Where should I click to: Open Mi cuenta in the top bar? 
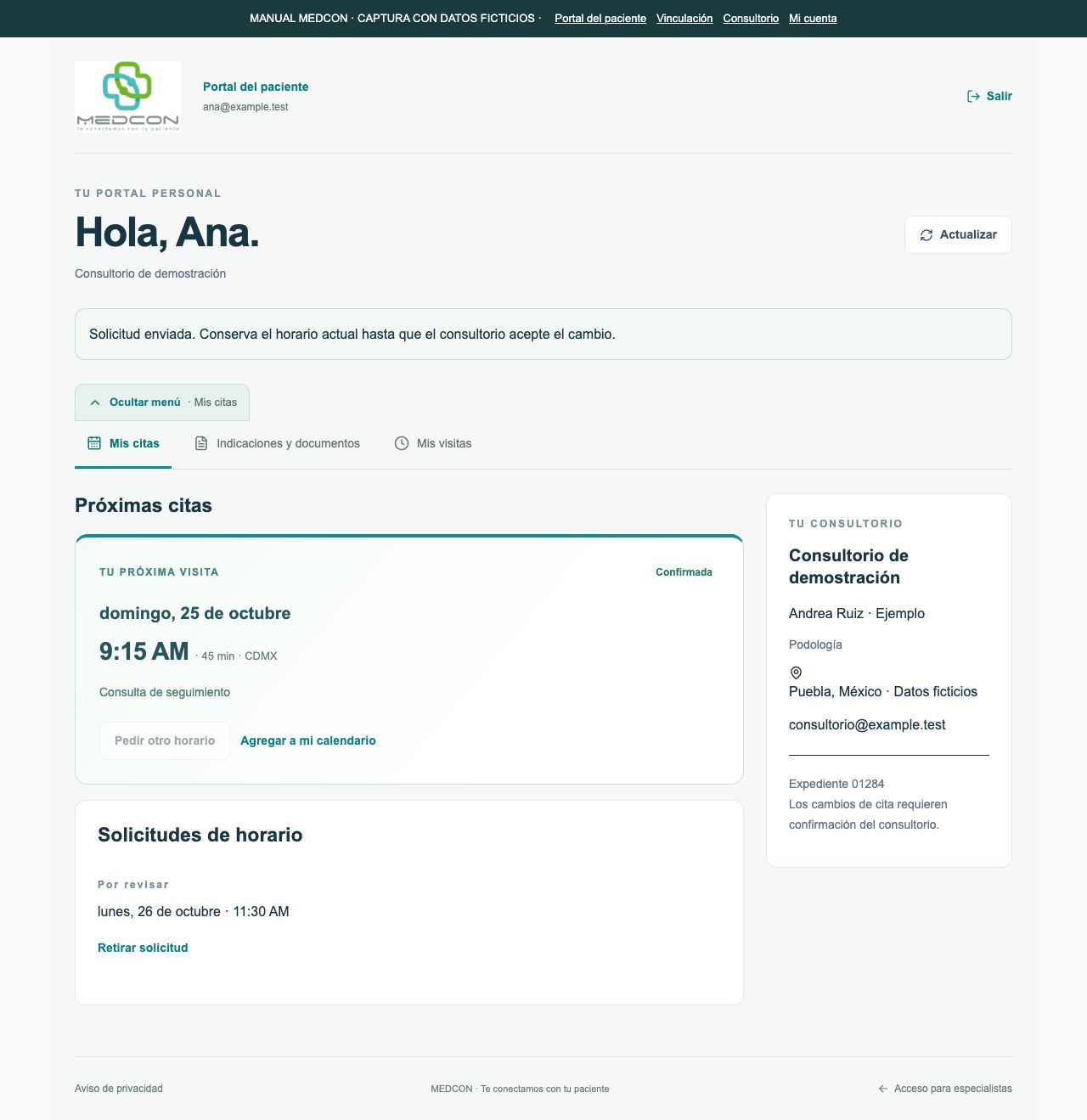[813, 19]
